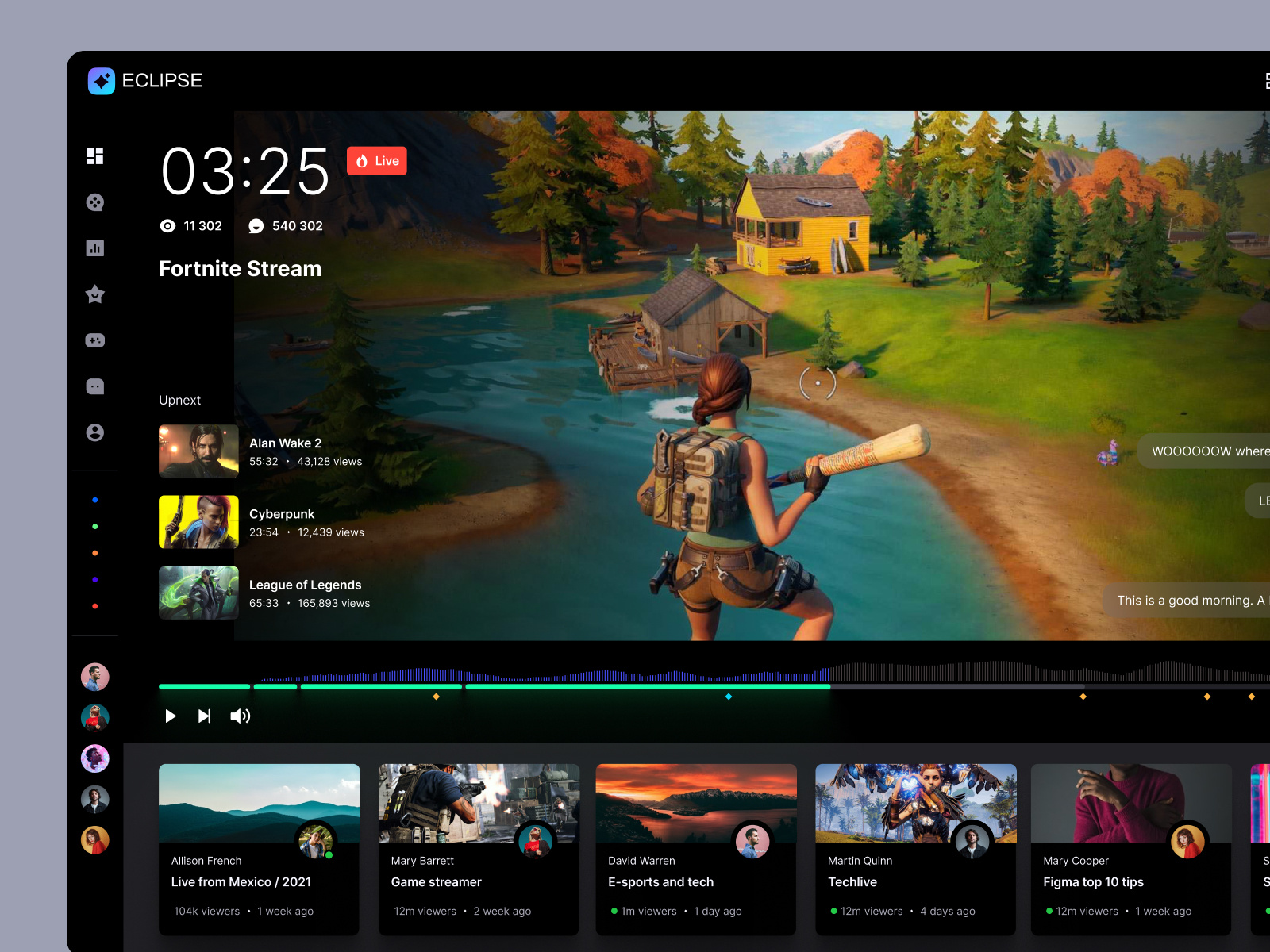The width and height of the screenshot is (1270, 952).
Task: Open the bar chart statistics icon
Action: 95,248
